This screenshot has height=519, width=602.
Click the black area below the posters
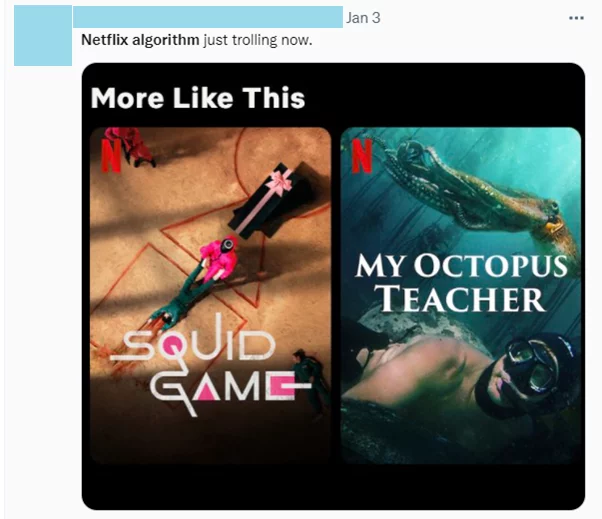(333, 487)
